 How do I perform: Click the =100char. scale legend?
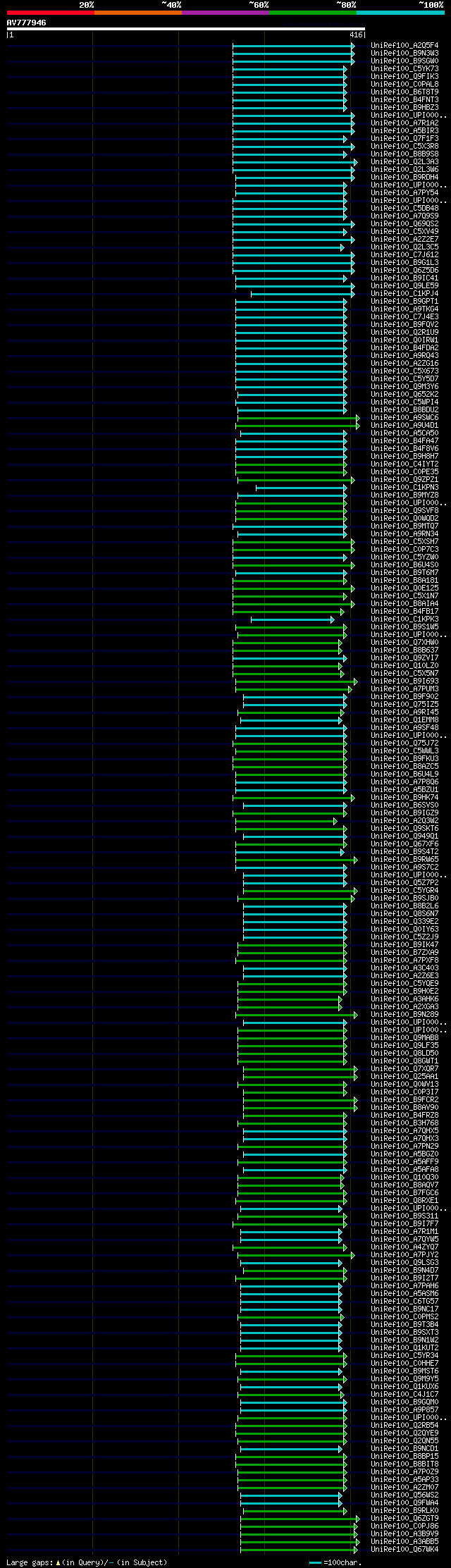pos(335,1562)
